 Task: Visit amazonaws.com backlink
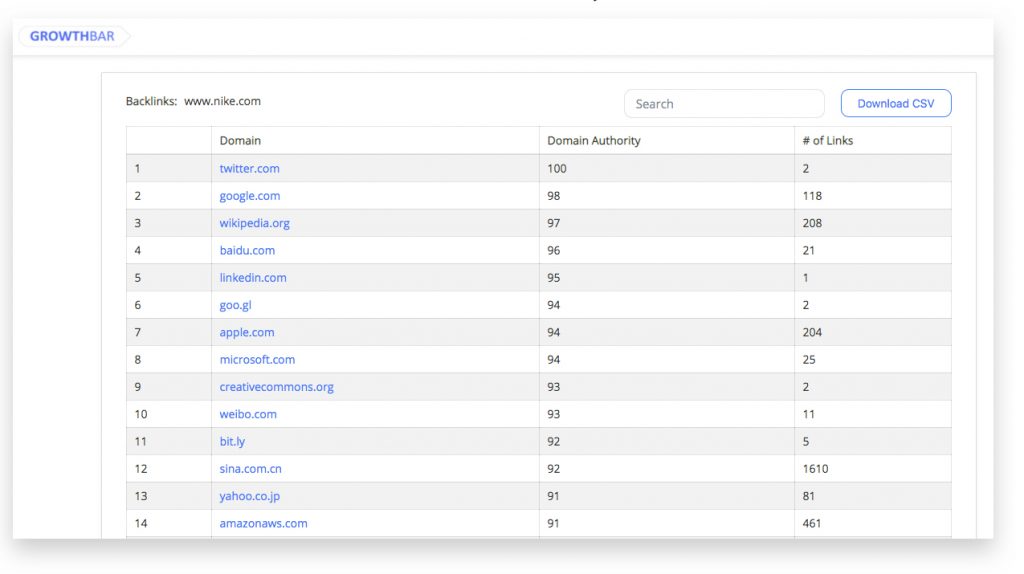point(263,523)
